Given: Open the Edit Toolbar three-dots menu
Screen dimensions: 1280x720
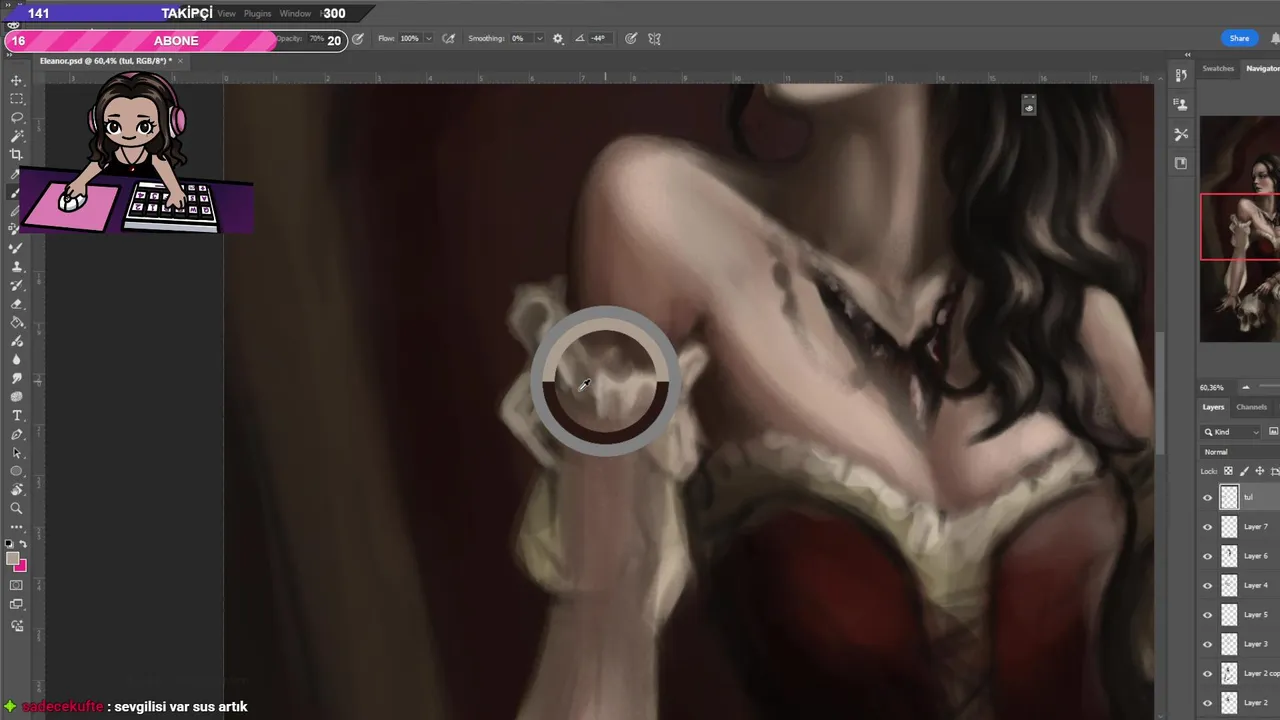Looking at the screenshot, I should [16, 526].
